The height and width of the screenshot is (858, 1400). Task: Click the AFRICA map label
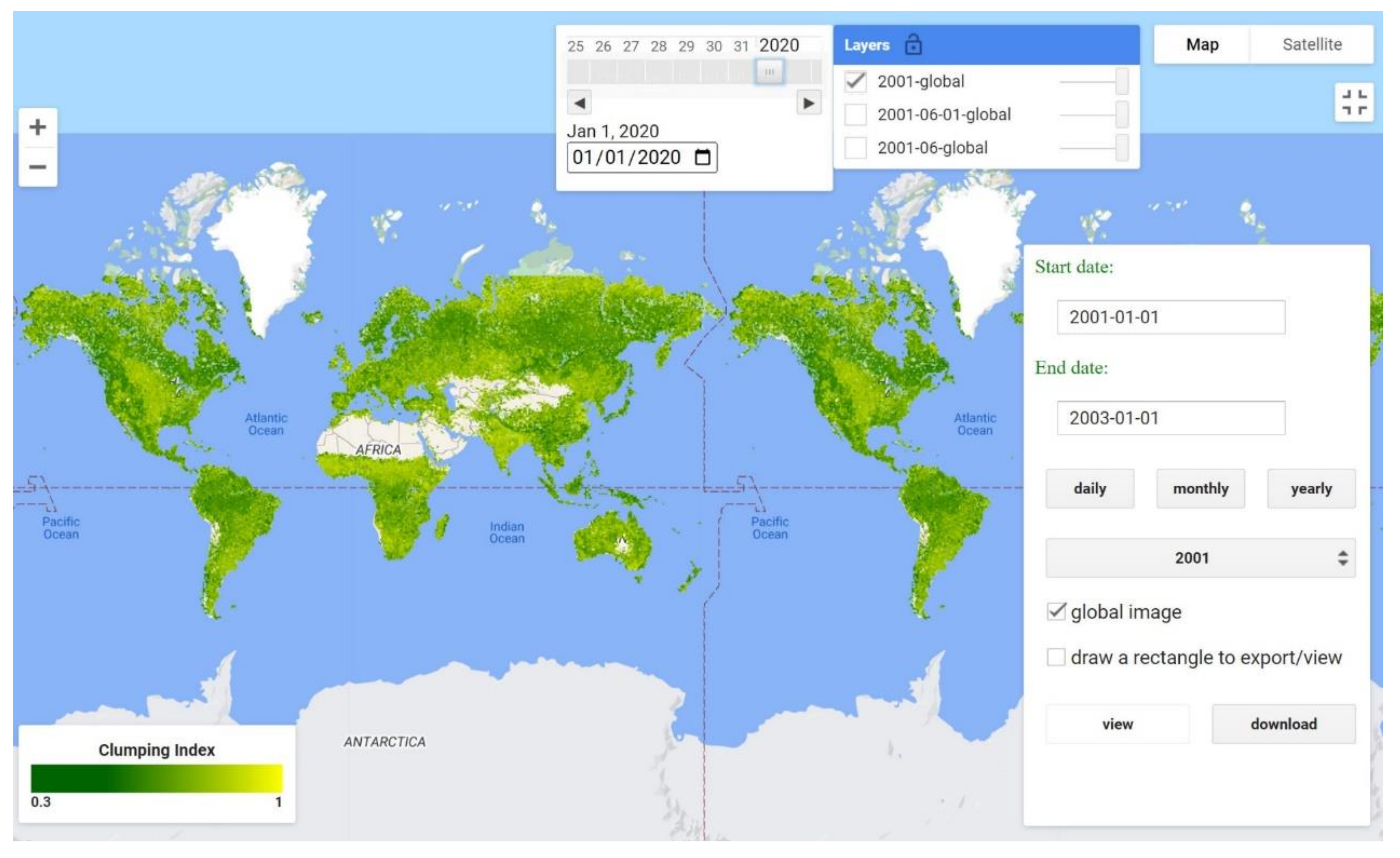[x=379, y=450]
